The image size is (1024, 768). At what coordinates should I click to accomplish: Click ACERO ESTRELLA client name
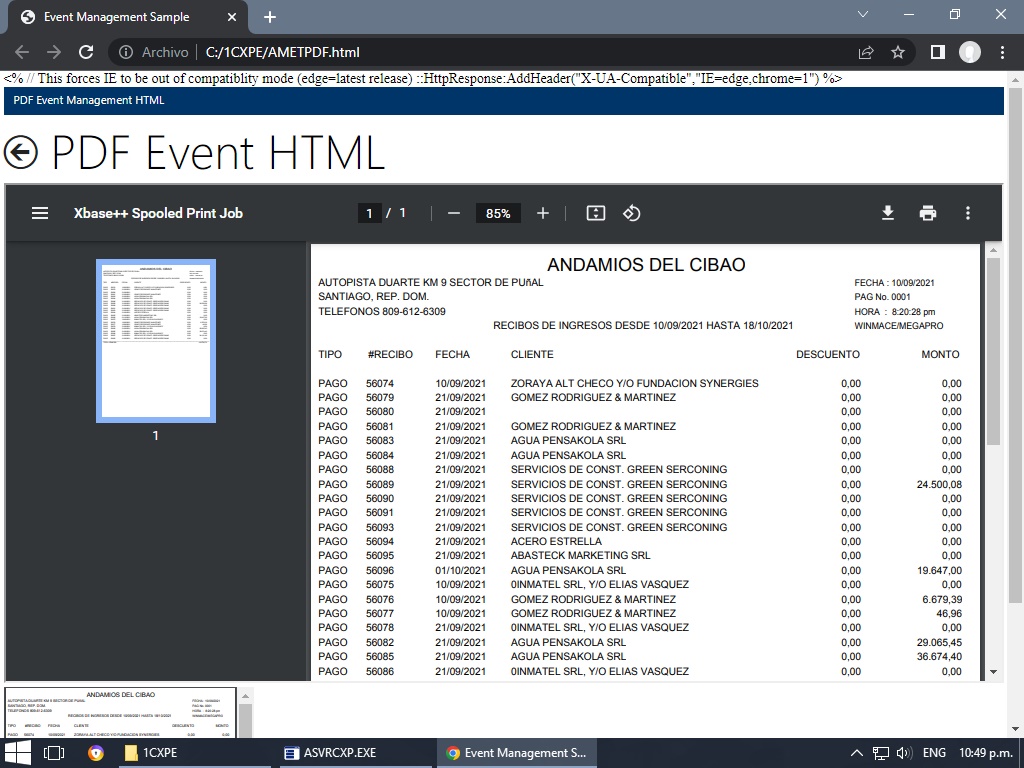click(x=556, y=541)
